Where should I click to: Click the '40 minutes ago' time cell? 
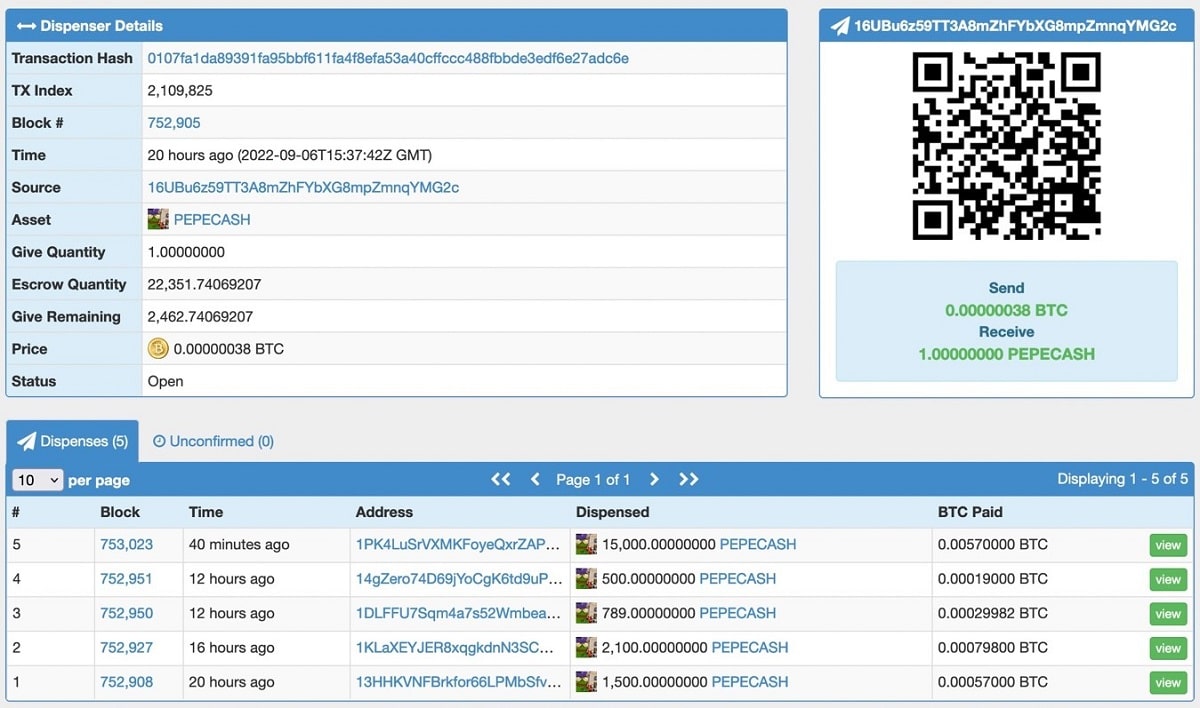(x=239, y=545)
